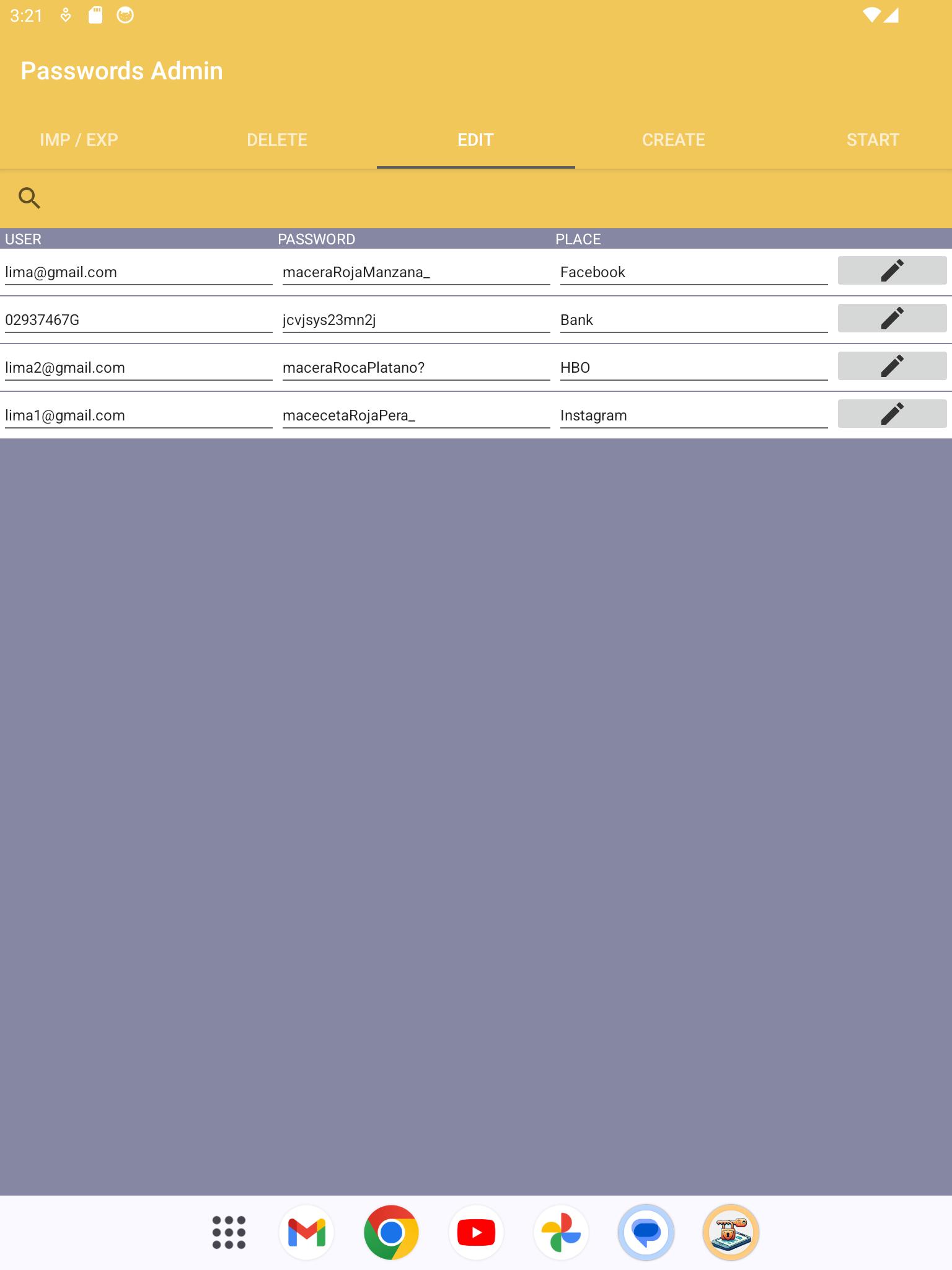Tap the cat face notification icon
The image size is (952, 1270).
coord(125,16)
